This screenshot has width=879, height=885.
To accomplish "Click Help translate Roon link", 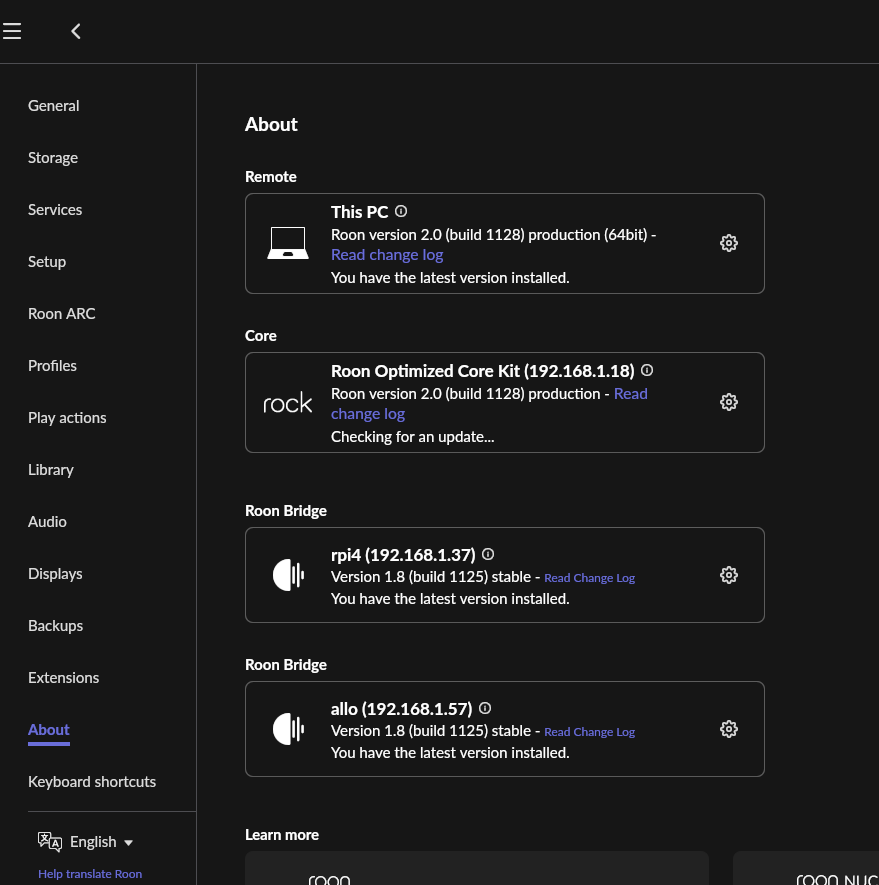I will pos(90,874).
